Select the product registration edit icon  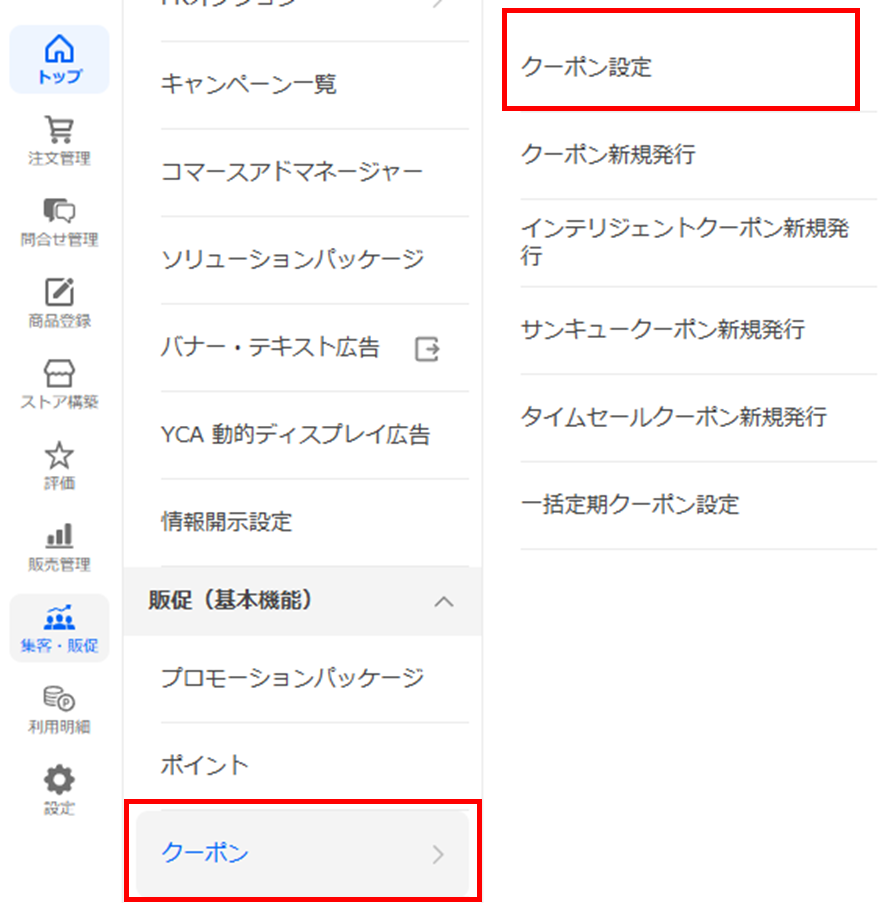(x=60, y=292)
